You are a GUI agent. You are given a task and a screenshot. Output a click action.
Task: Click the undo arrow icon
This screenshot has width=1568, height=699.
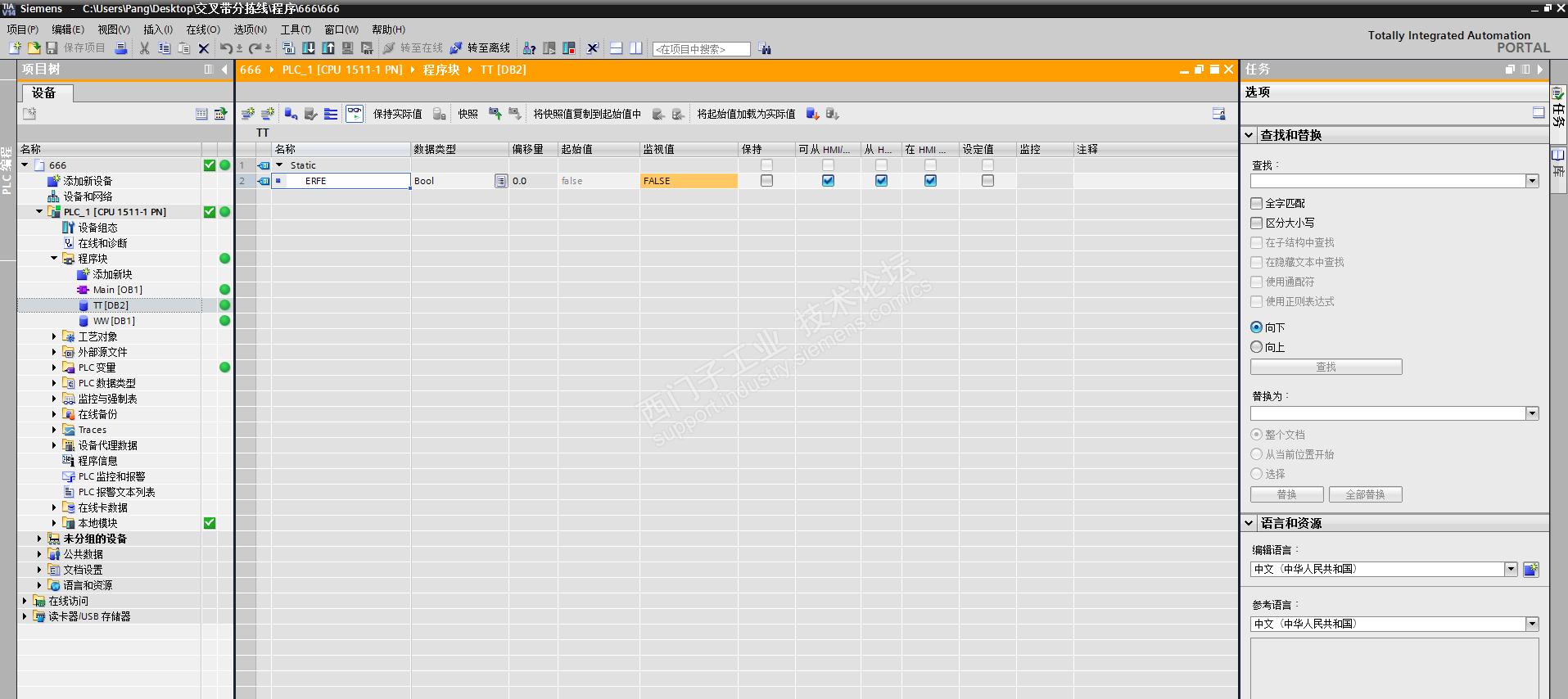click(x=226, y=48)
